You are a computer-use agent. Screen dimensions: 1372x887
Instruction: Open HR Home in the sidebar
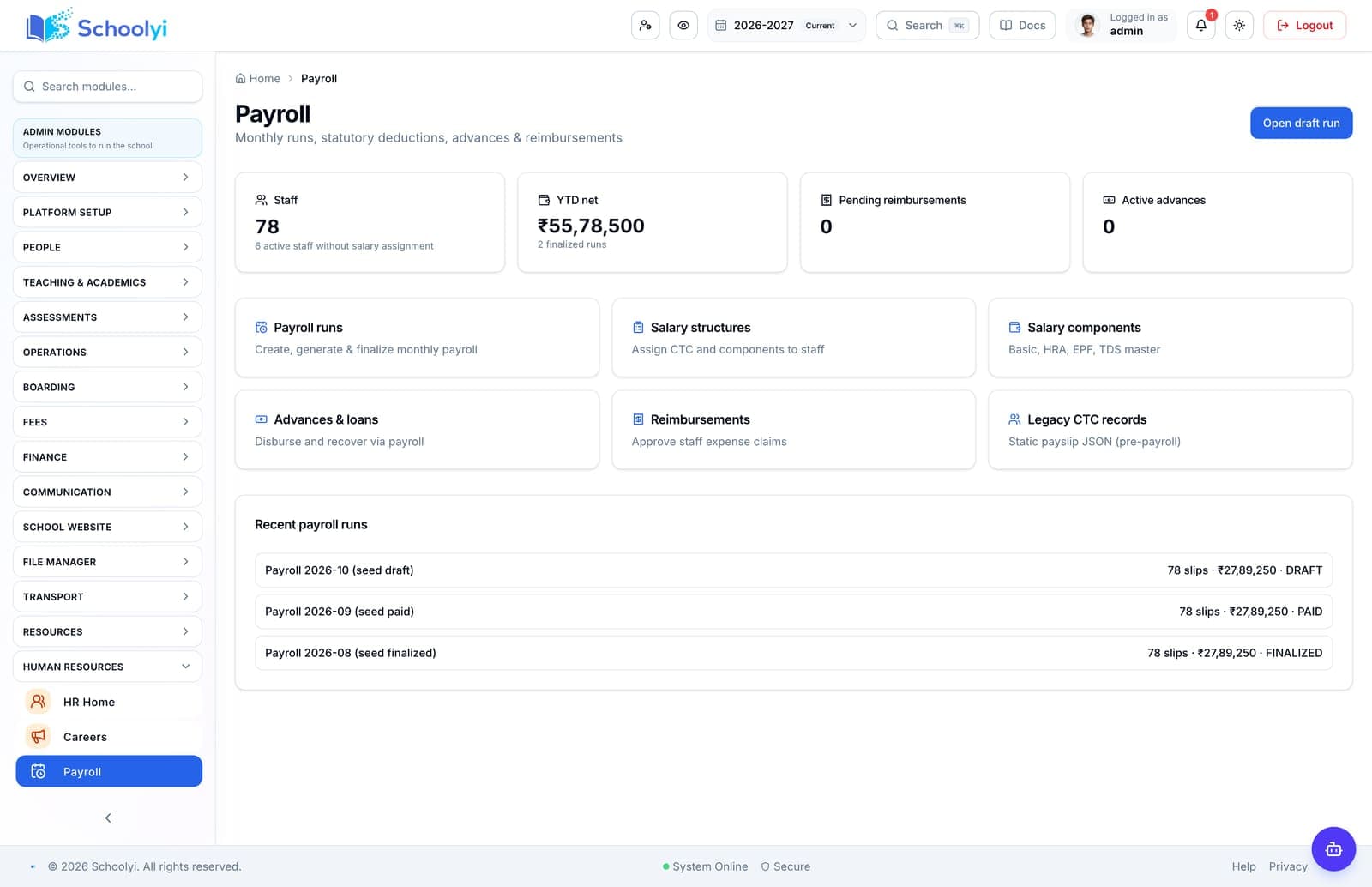point(109,702)
